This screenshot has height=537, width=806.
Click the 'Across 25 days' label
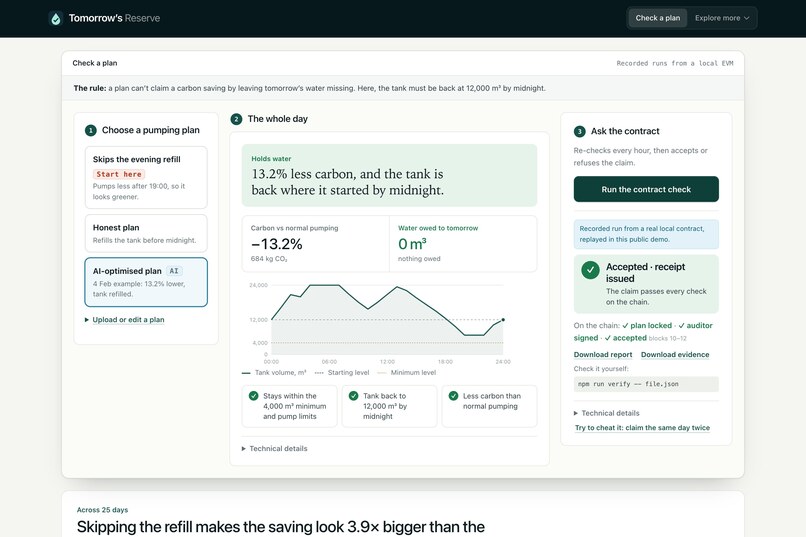click(102, 510)
